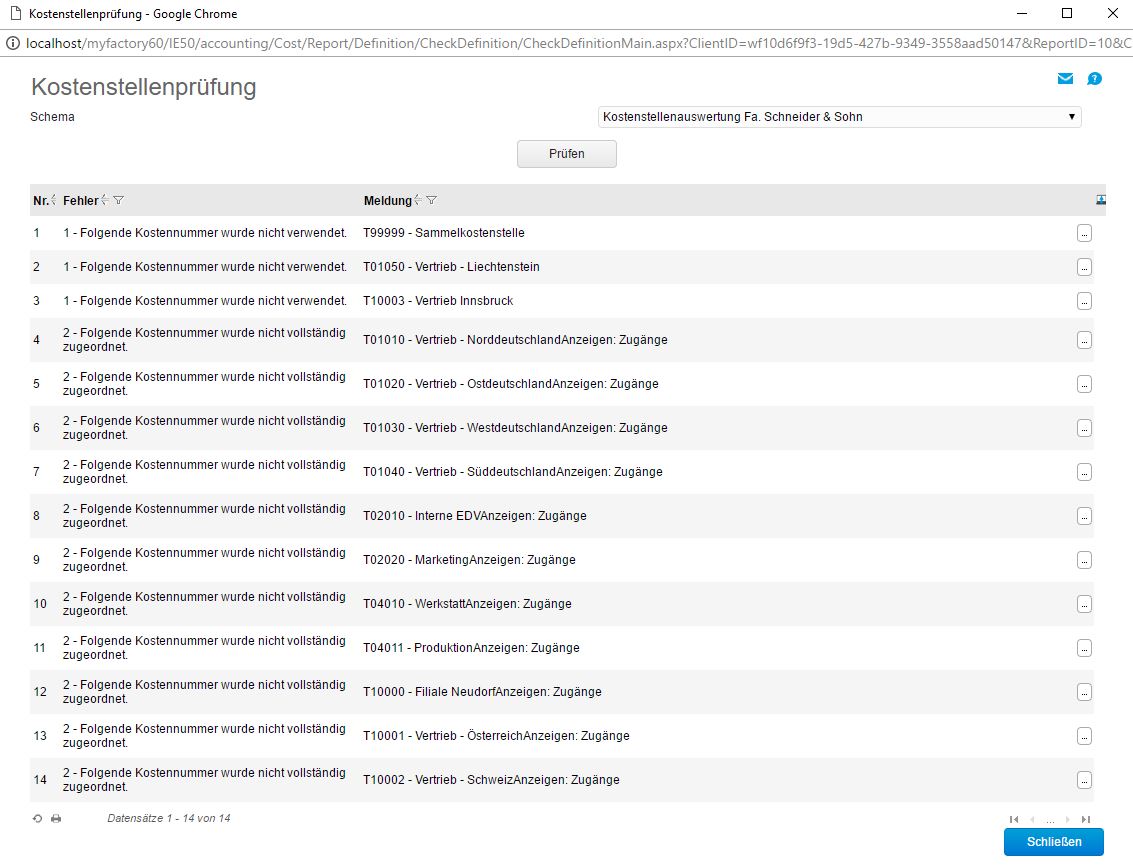Click the table export icon in header corner
1133x868 pixels.
(x=1100, y=200)
